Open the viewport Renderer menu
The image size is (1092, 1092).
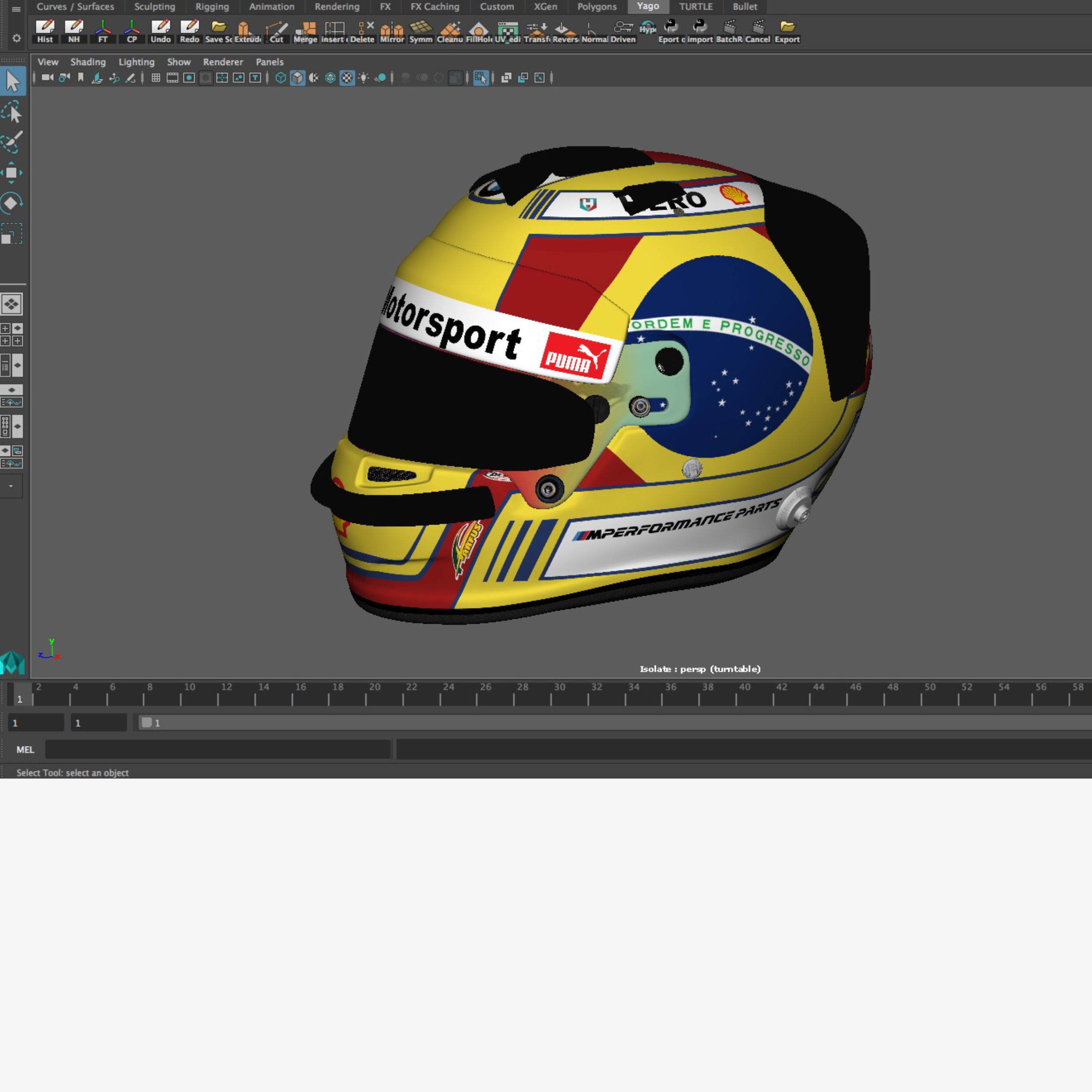[x=223, y=62]
